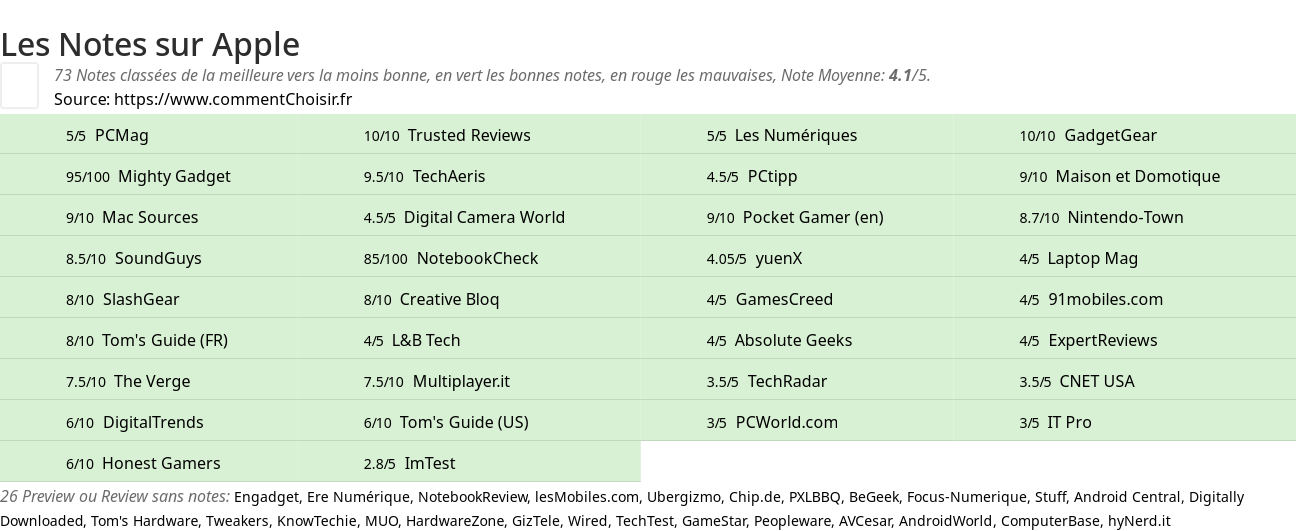Screen dimensions: 1296x531
Task: Open the Ubergizmo preview link
Action: click(683, 497)
